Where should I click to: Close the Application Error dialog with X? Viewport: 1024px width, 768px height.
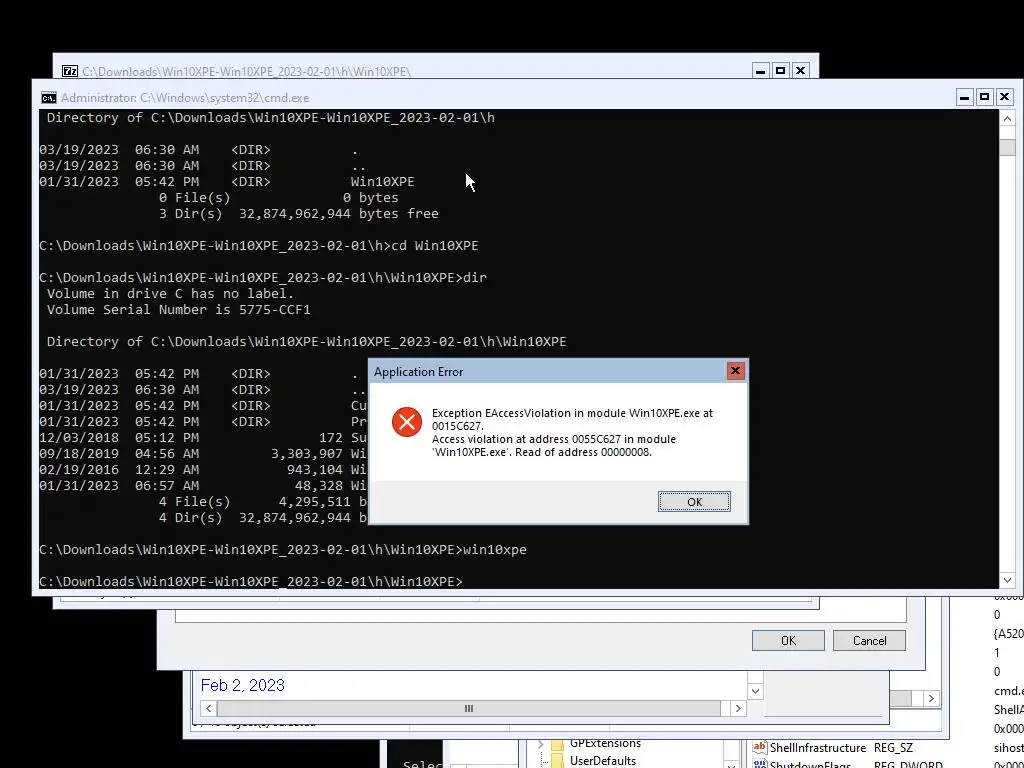(x=735, y=371)
